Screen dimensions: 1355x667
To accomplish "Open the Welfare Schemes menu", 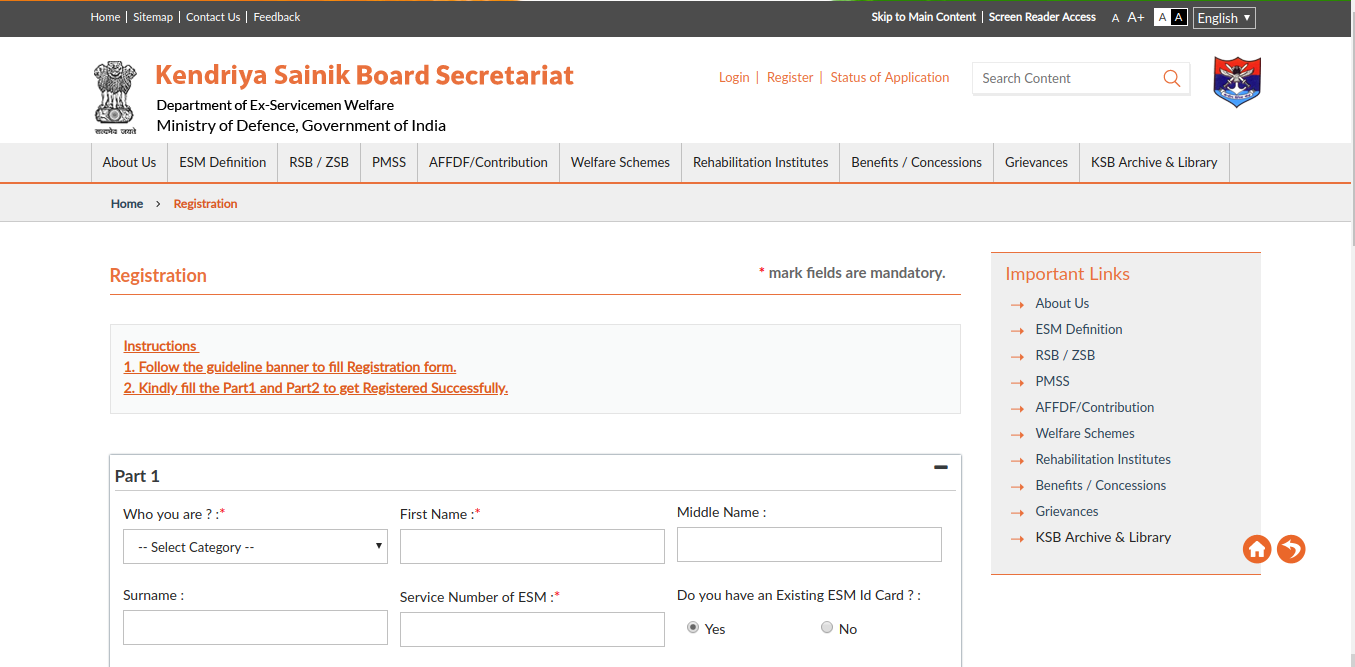I will [620, 162].
